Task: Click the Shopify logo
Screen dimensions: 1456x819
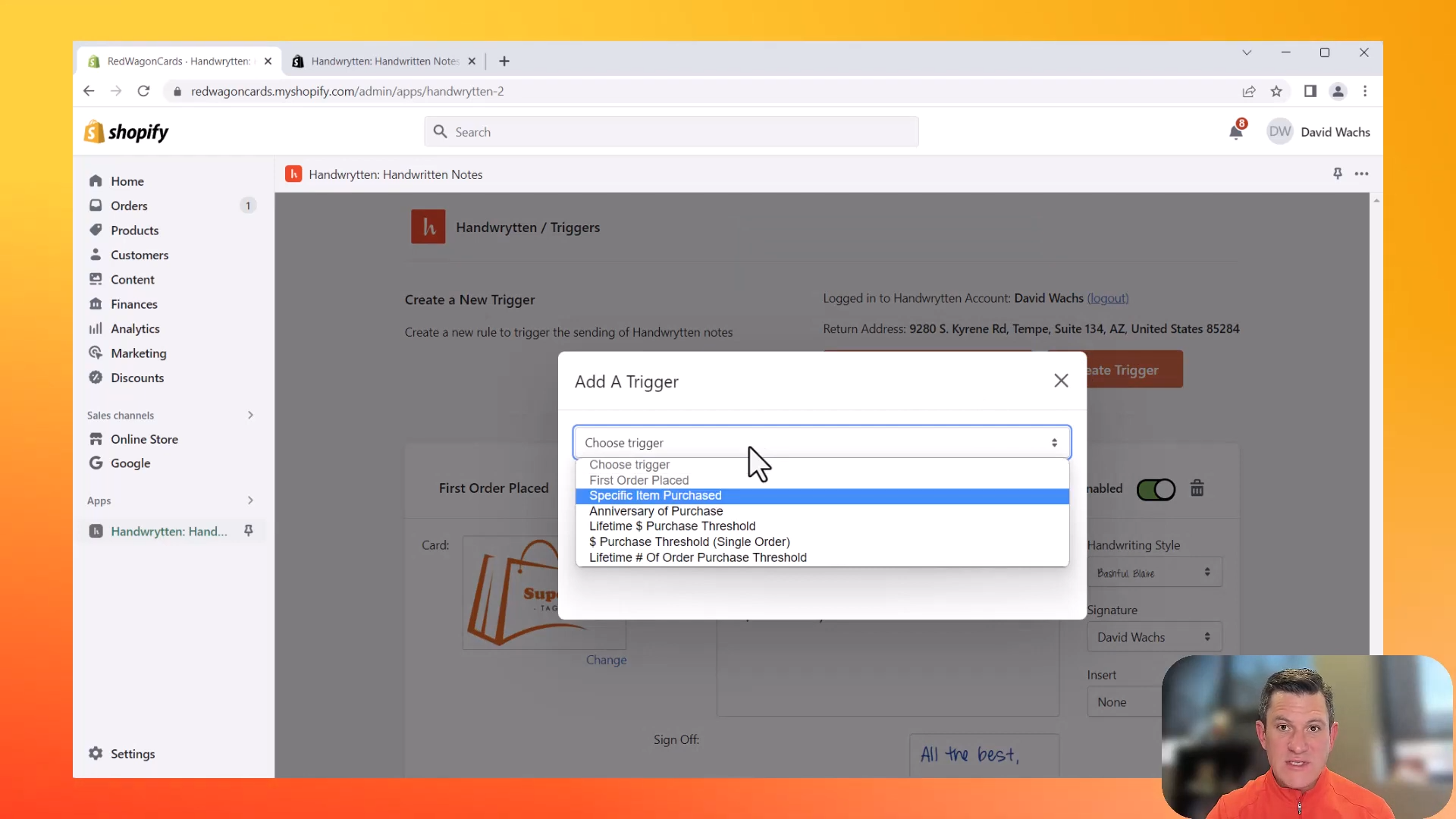Action: (x=126, y=132)
